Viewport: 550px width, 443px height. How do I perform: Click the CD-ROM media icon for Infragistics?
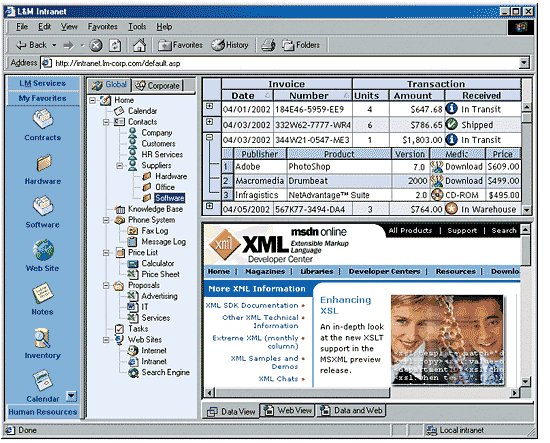pos(437,194)
